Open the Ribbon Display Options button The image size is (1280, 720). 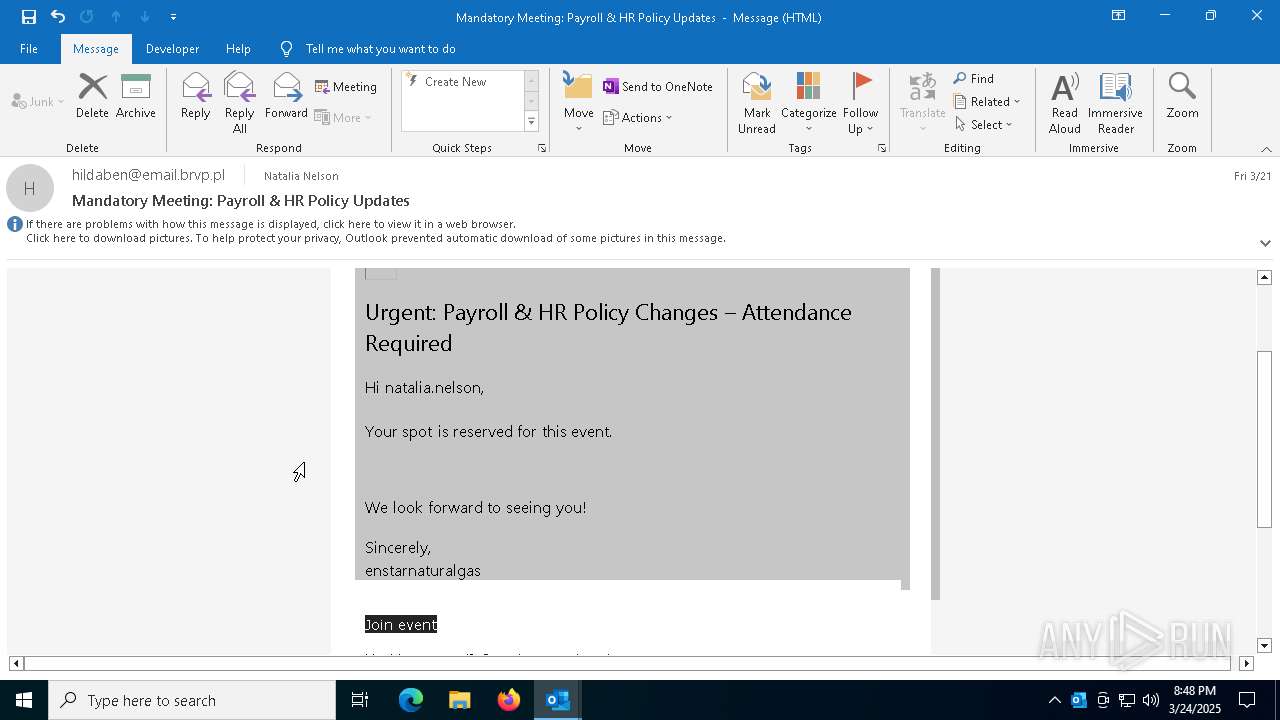point(1119,16)
